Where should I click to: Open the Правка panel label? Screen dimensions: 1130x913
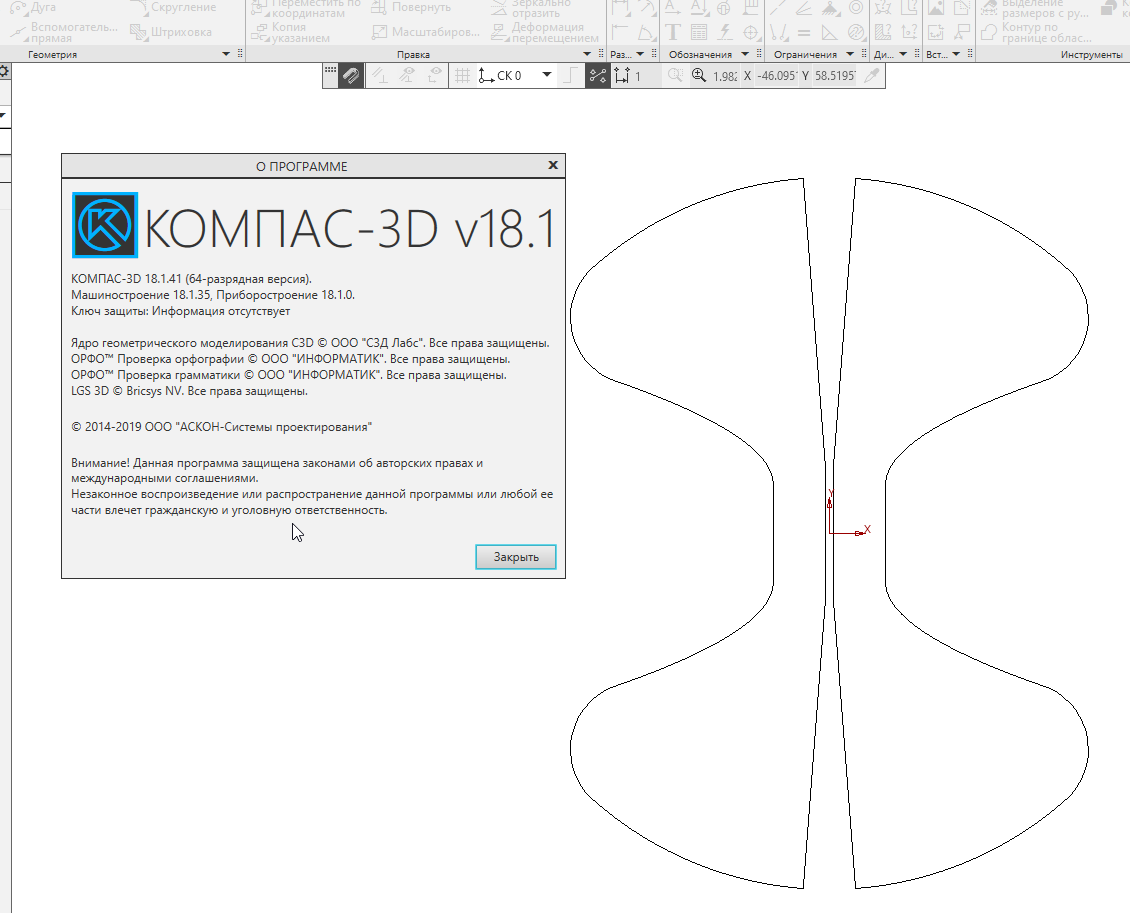(413, 55)
